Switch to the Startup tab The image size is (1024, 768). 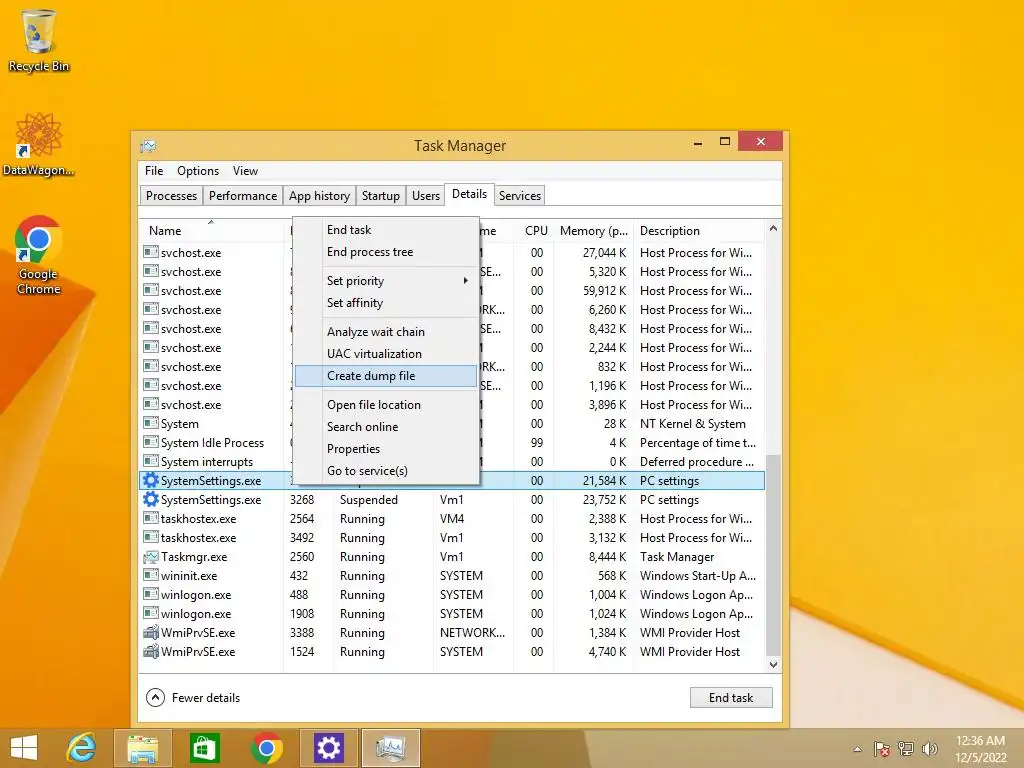click(381, 196)
